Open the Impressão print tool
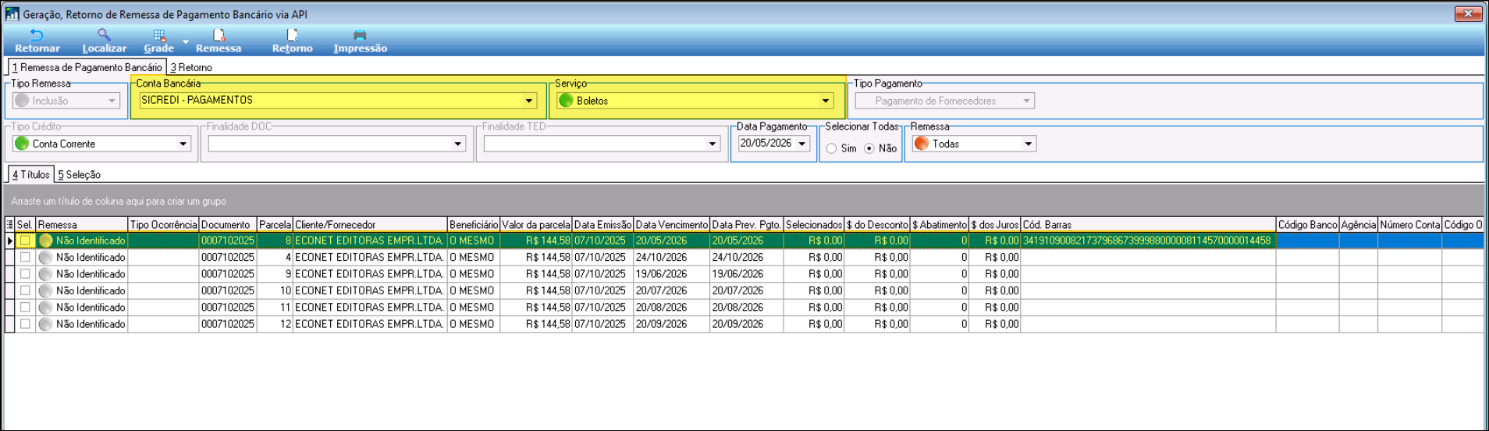Viewport: 1489px width, 431px height. pos(360,41)
